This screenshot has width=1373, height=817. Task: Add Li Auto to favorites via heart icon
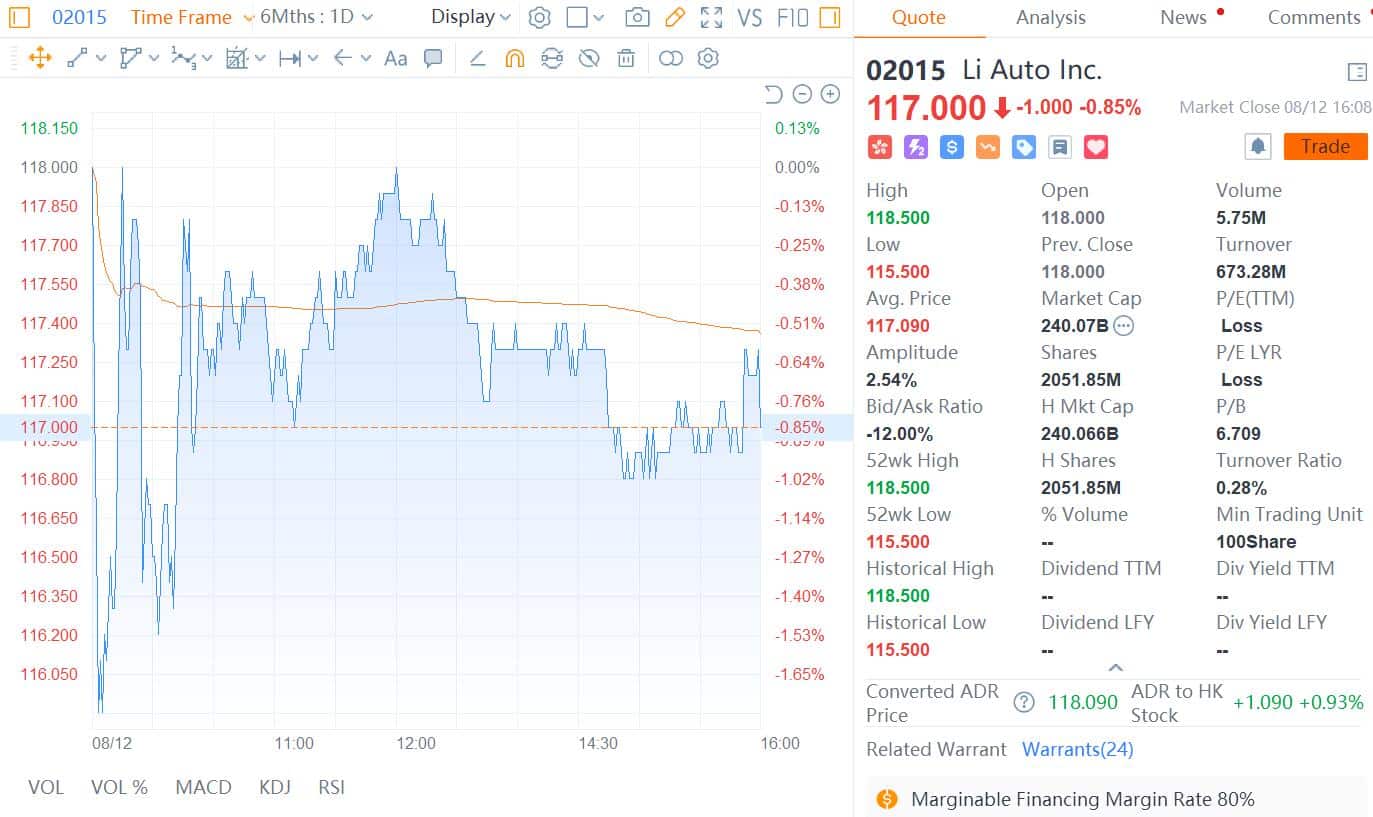click(1096, 147)
